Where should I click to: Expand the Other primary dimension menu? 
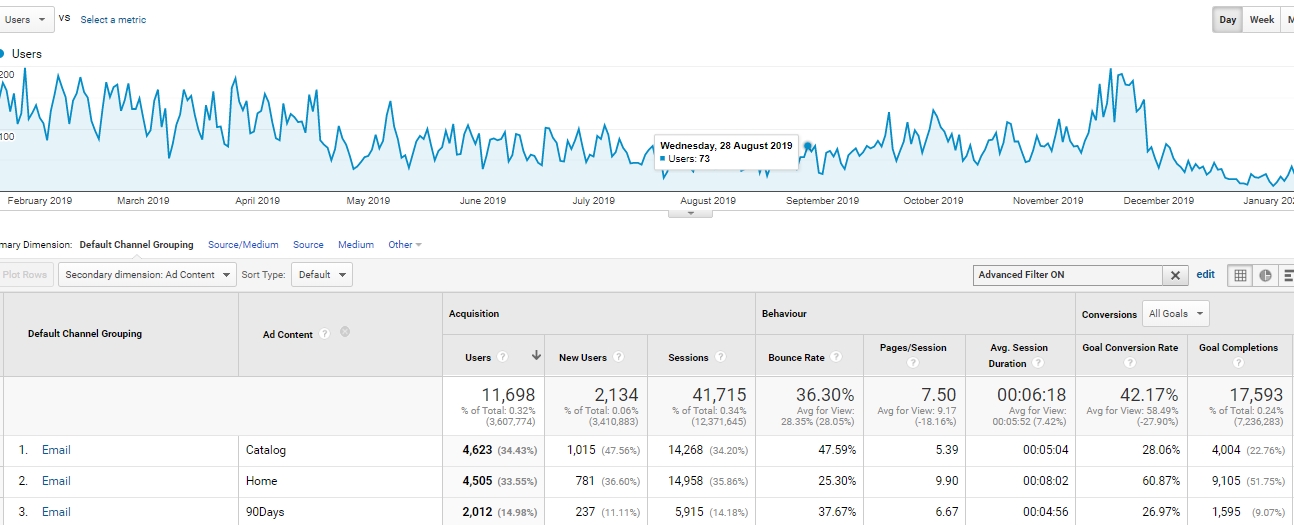[x=405, y=244]
